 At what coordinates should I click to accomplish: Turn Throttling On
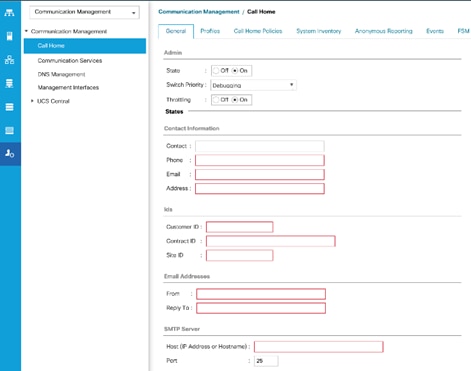click(235, 100)
